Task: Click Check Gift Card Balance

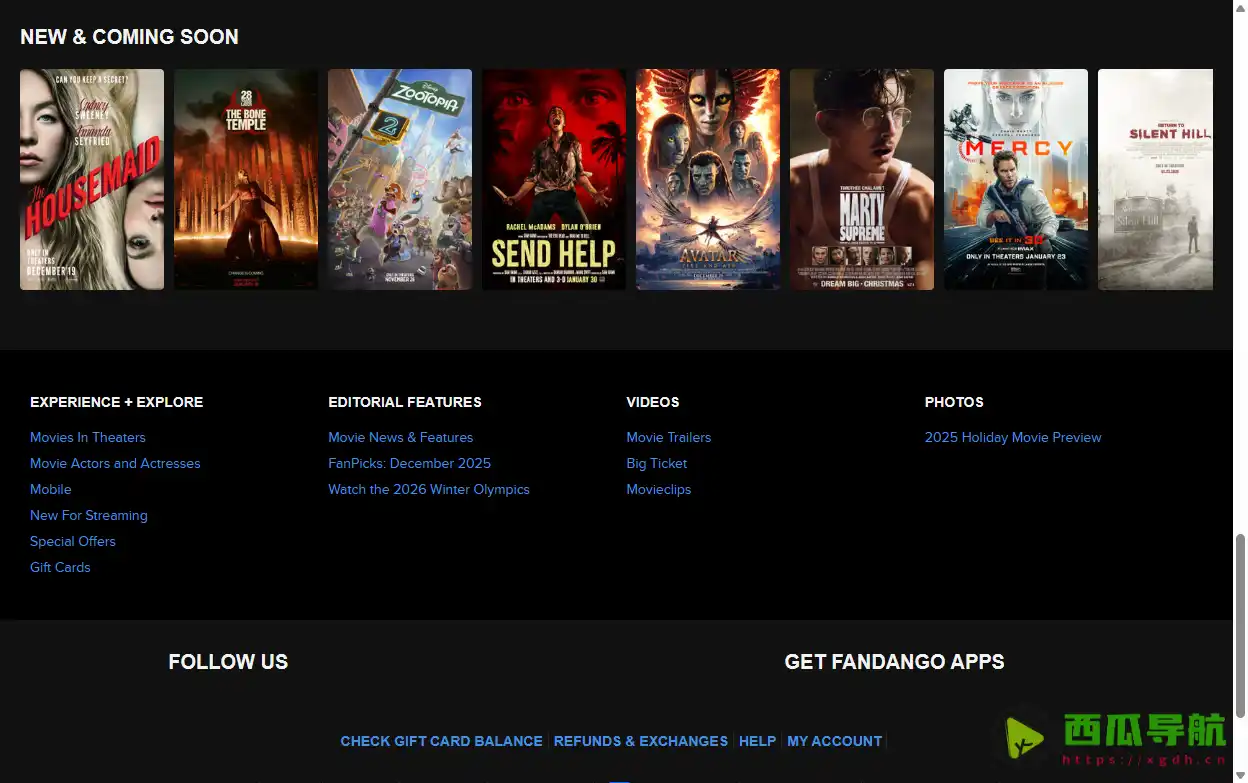Action: [x=441, y=741]
